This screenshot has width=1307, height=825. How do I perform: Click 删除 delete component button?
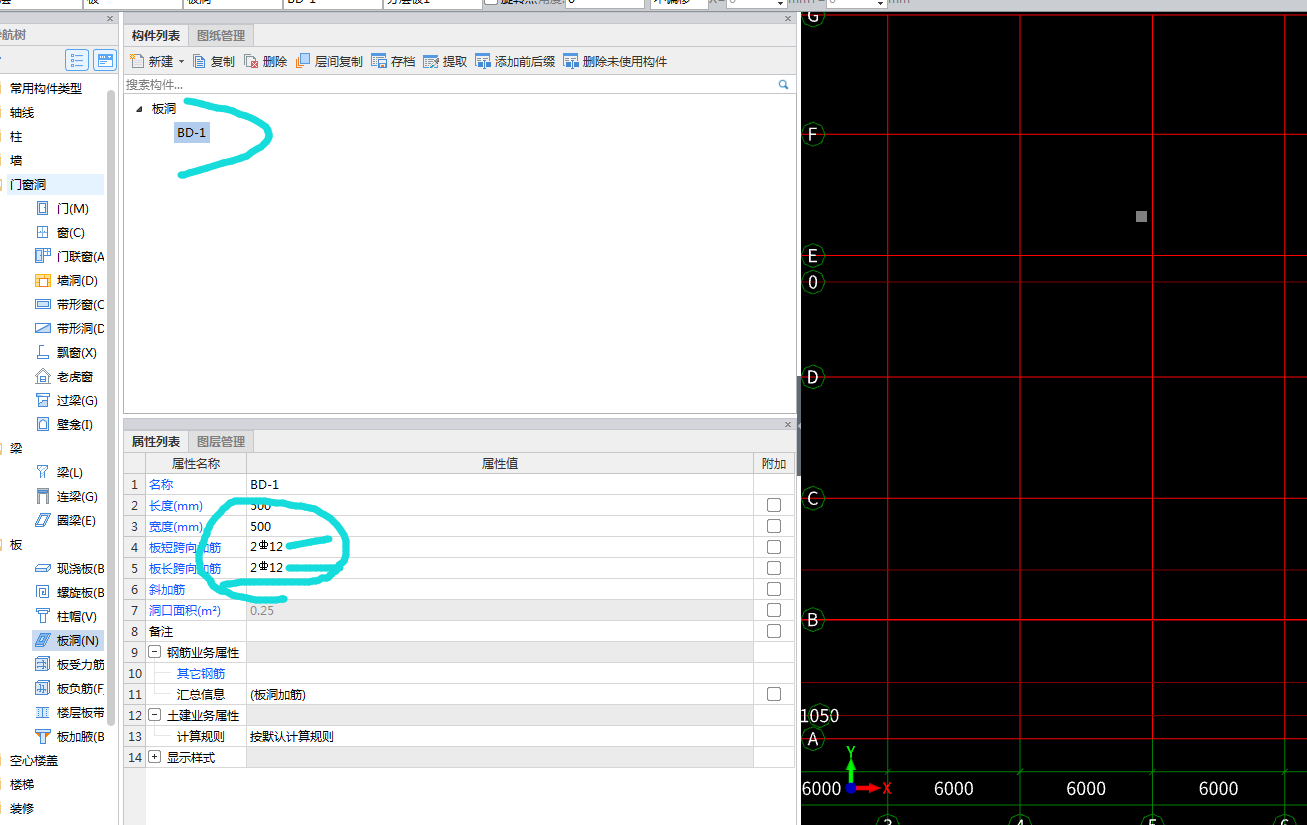tap(266, 61)
